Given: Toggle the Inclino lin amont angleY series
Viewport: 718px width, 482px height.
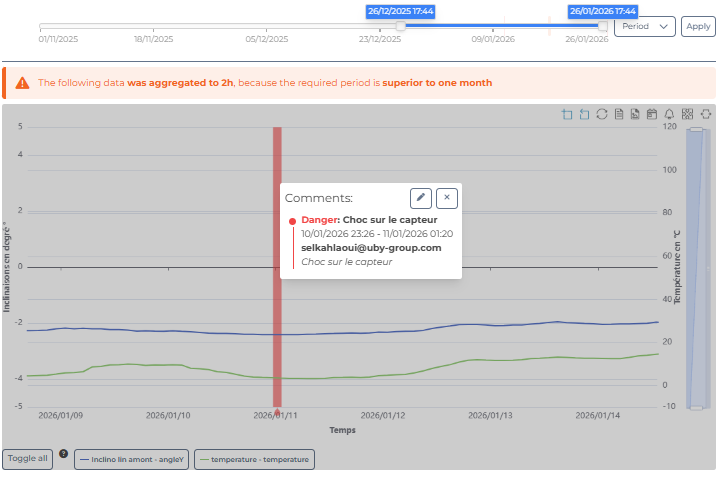Looking at the screenshot, I should pyautogui.click(x=132, y=460).
